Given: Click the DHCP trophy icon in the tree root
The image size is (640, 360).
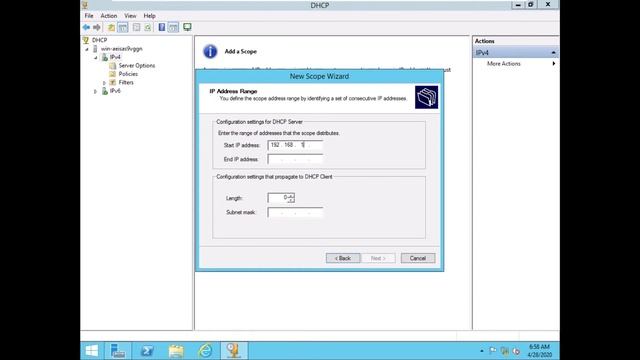Looking at the screenshot, I should tap(86, 40).
